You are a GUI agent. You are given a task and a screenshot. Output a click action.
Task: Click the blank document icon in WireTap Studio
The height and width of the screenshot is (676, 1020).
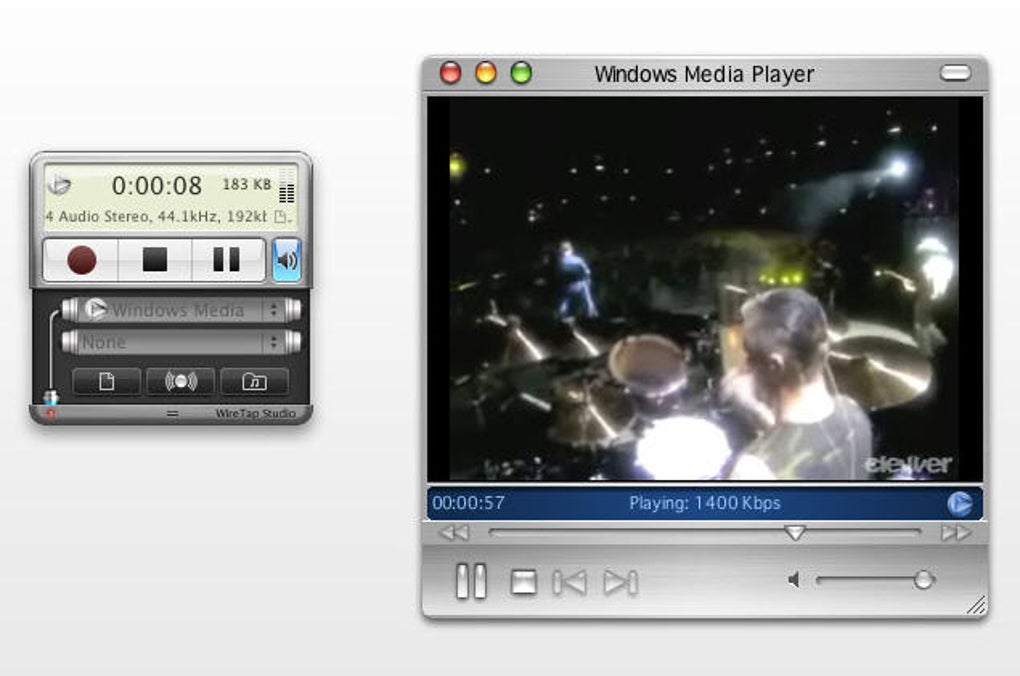pos(107,381)
